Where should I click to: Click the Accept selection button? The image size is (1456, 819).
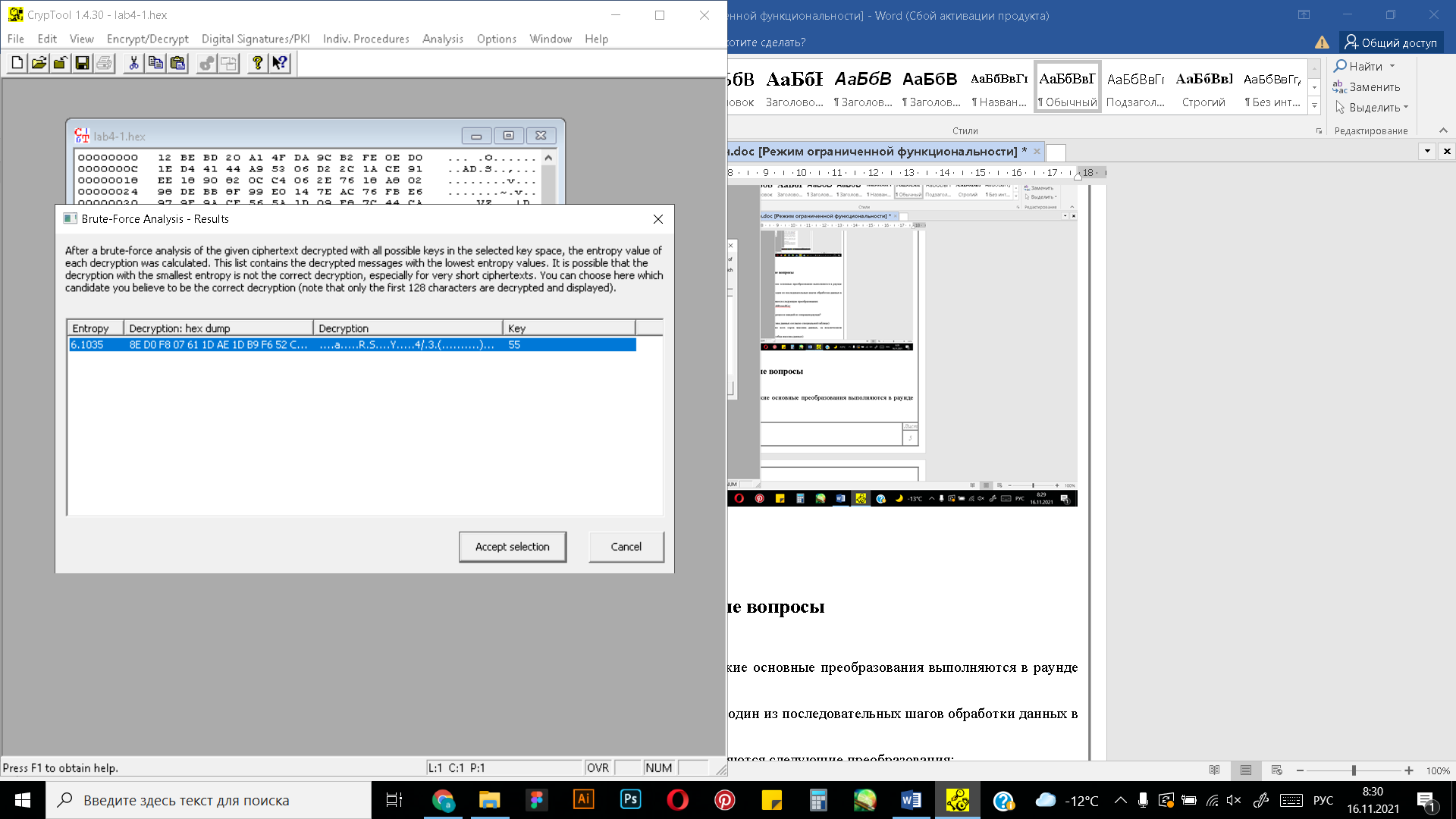coord(513,547)
